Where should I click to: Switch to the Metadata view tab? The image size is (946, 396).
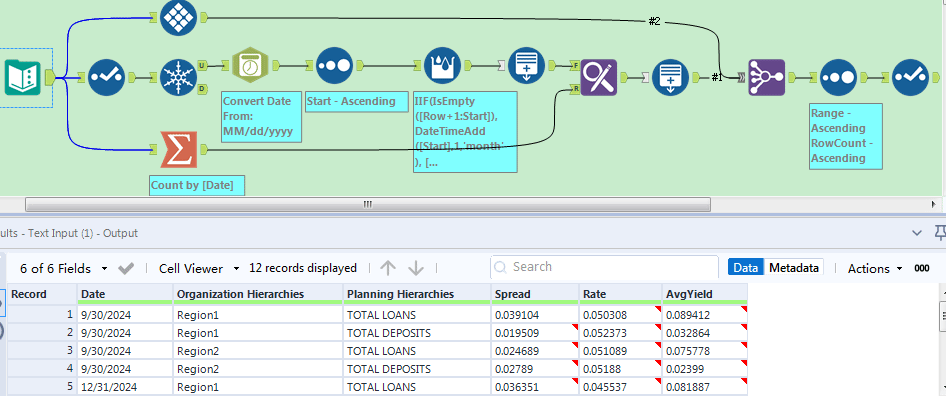point(795,268)
